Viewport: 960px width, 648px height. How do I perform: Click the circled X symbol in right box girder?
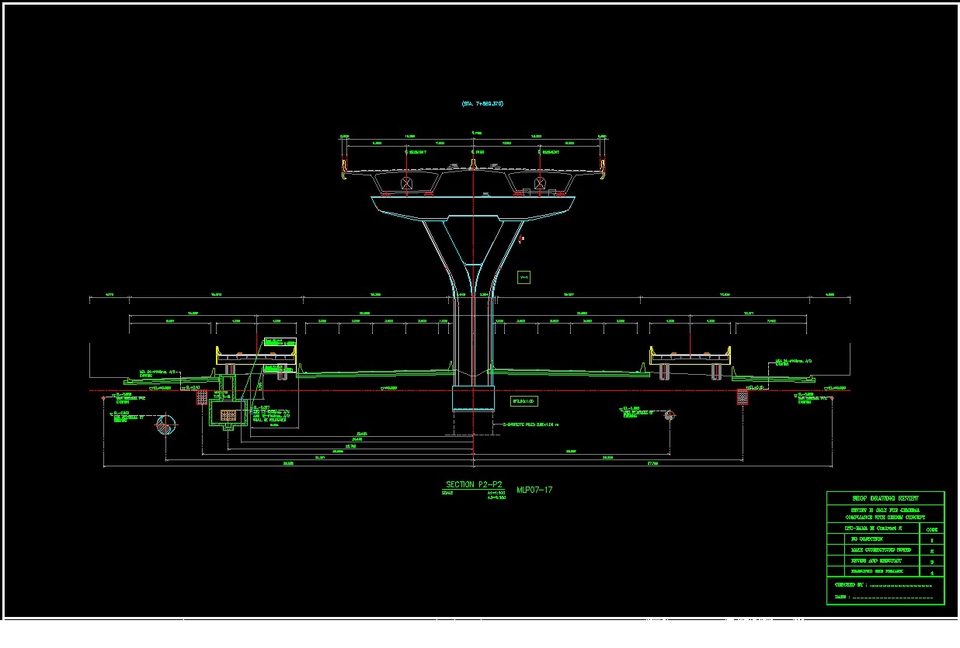tap(540, 184)
